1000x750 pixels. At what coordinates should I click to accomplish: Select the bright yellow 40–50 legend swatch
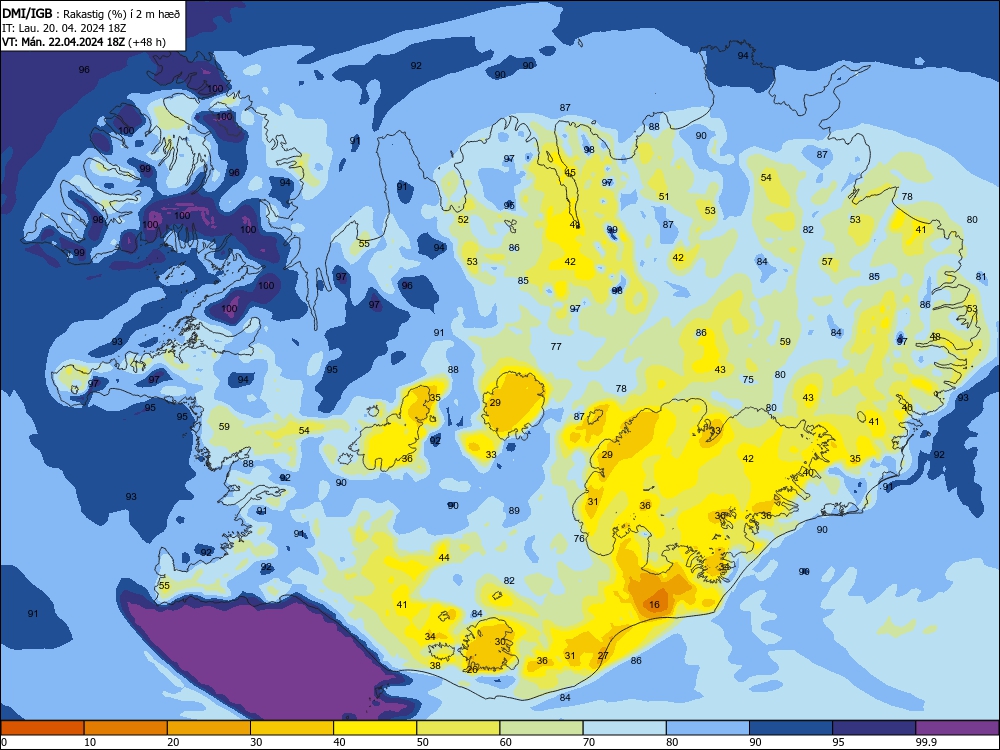[x=375, y=728]
